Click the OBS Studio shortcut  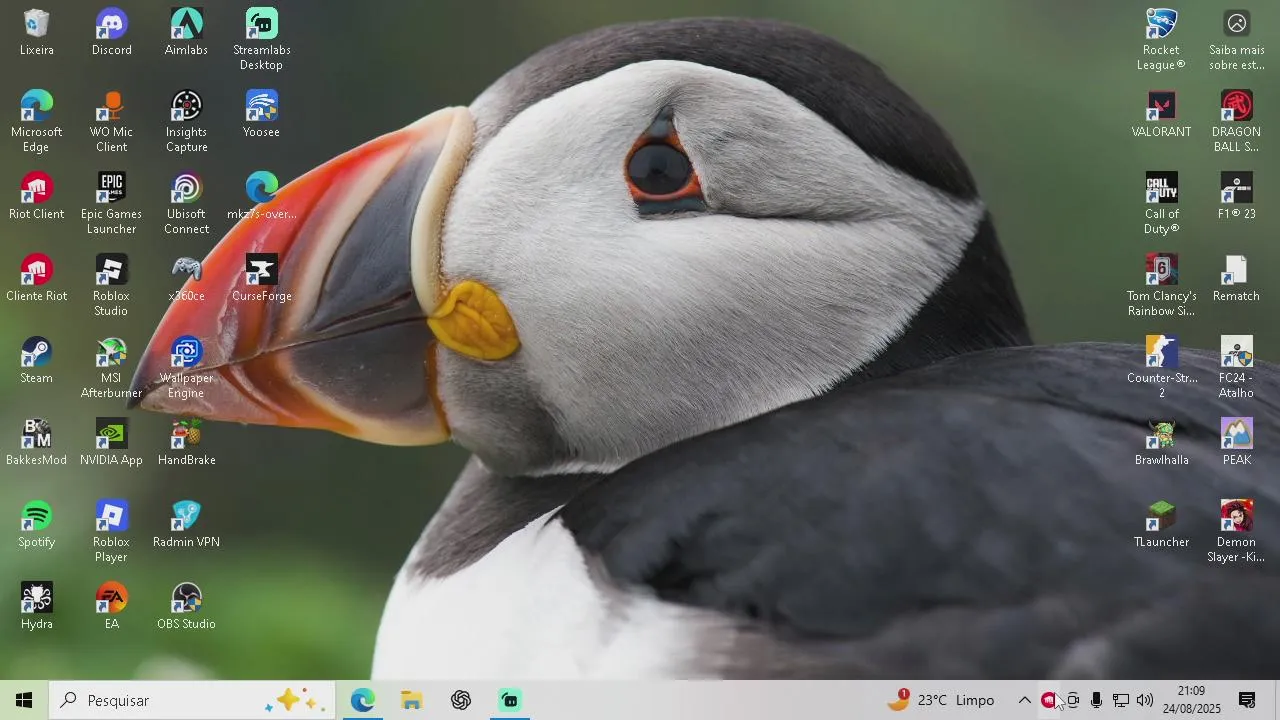tap(186, 606)
